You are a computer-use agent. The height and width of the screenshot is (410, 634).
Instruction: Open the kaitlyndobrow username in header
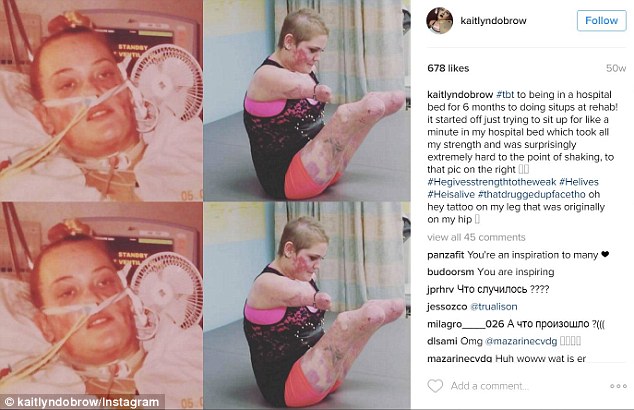point(493,21)
